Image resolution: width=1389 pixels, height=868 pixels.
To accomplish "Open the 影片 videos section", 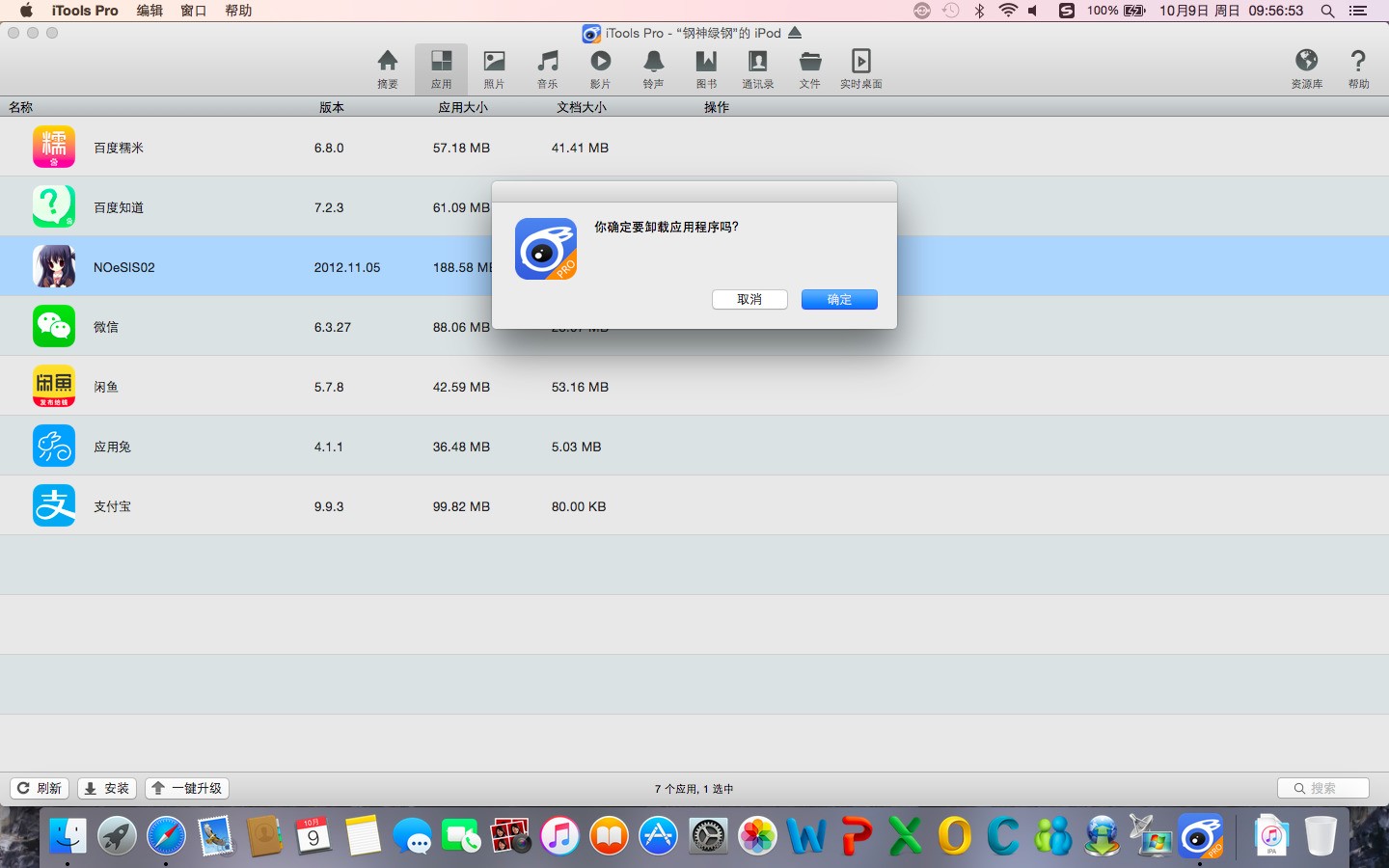I will click(600, 69).
